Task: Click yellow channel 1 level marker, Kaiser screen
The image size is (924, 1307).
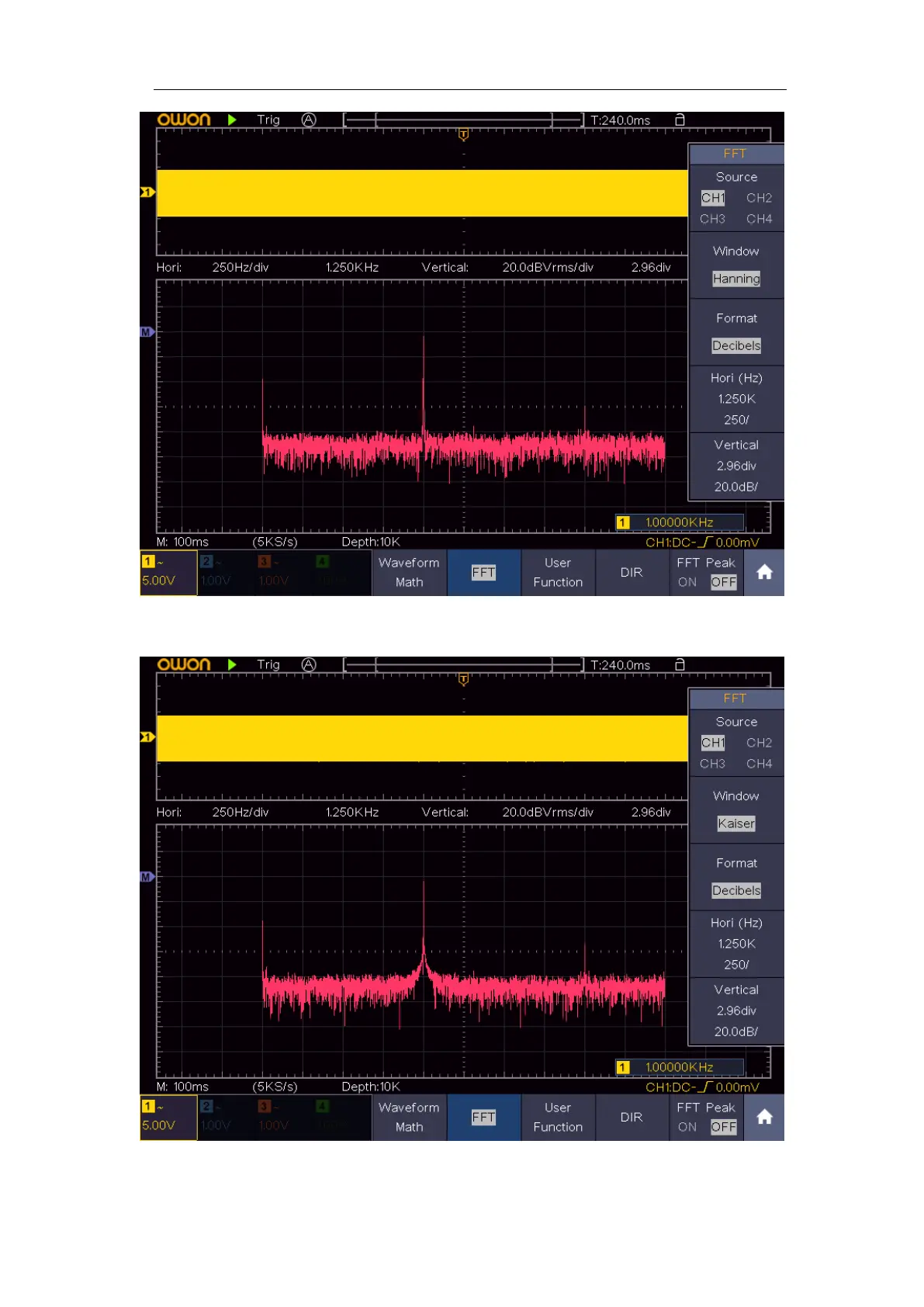Action: point(147,737)
